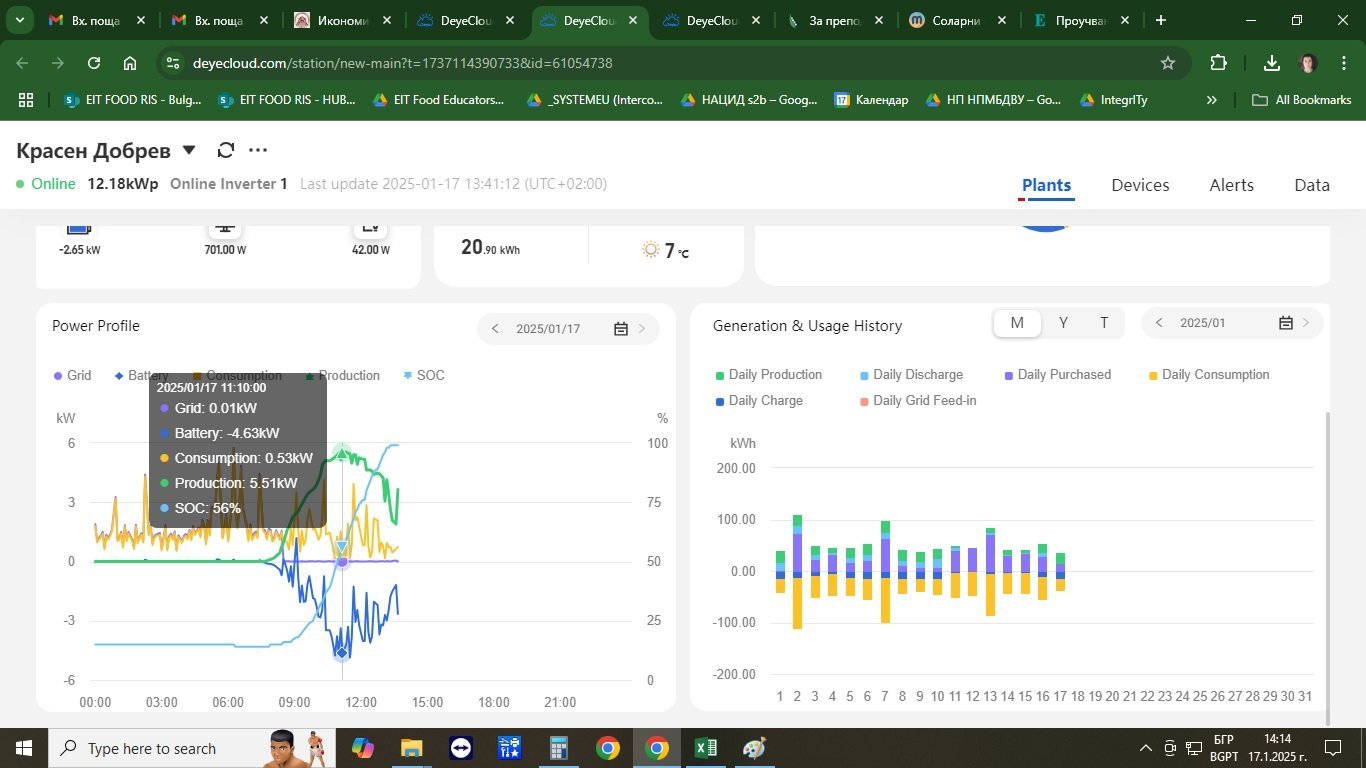Hide the SOC line in Power Profile
The height and width of the screenshot is (768, 1366).
(x=423, y=376)
